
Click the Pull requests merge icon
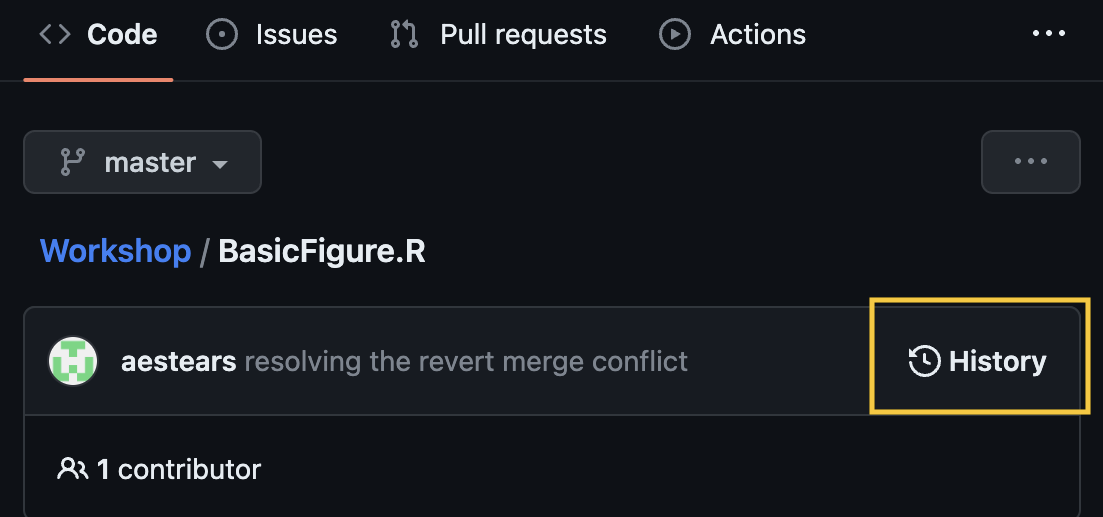click(404, 35)
